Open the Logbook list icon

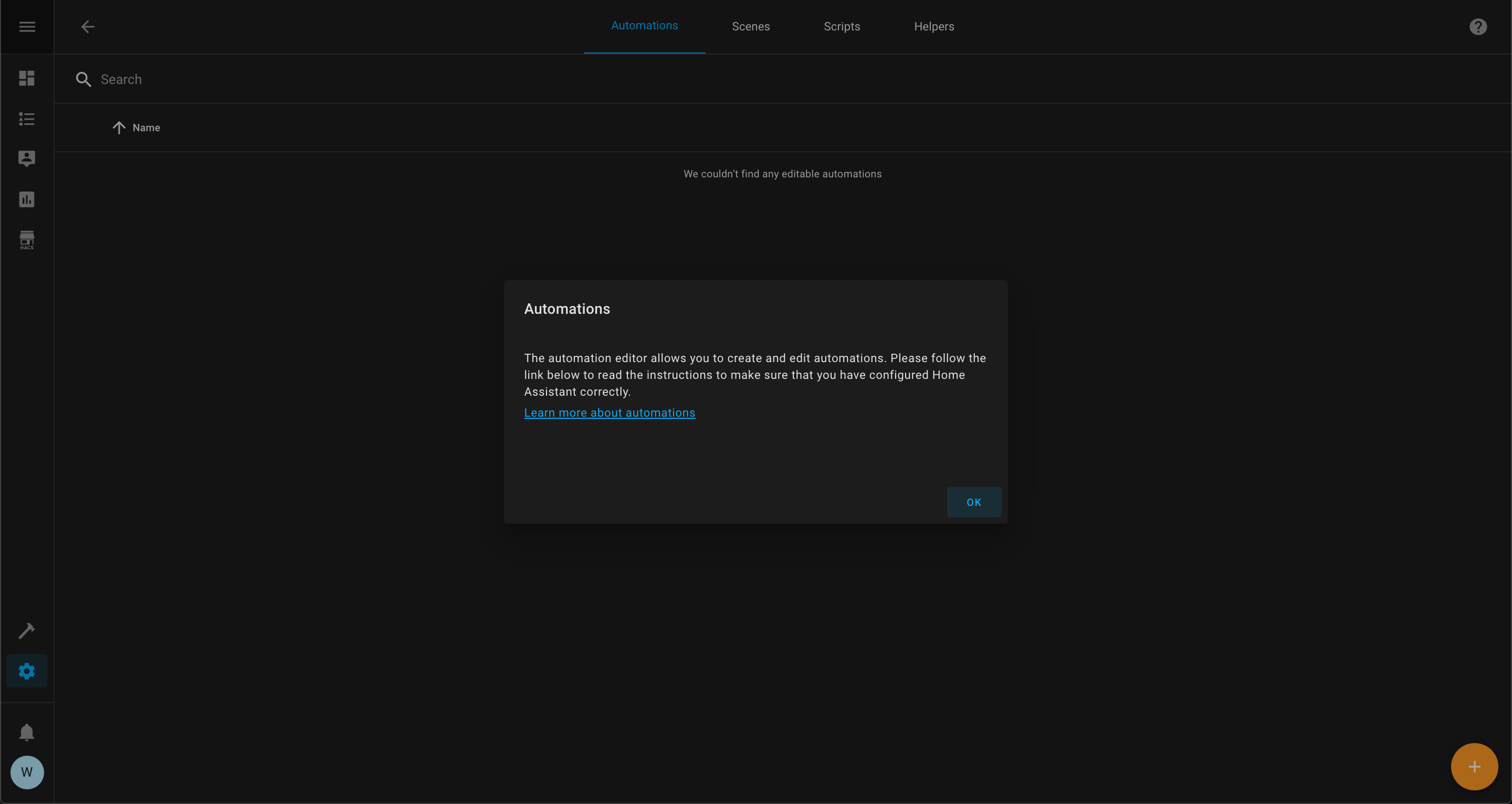point(27,119)
